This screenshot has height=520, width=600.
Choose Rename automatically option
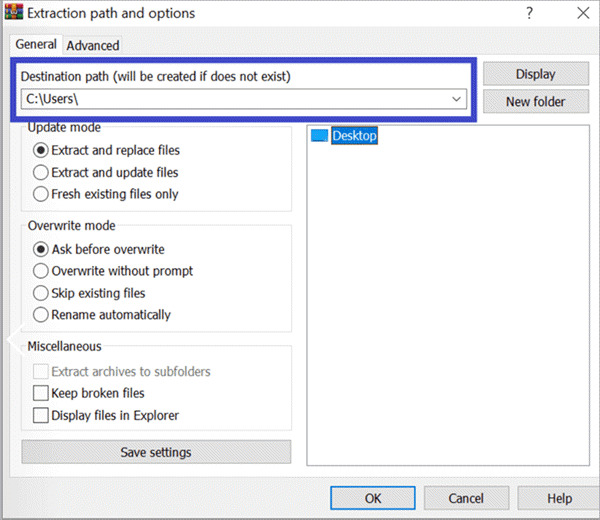tap(41, 315)
